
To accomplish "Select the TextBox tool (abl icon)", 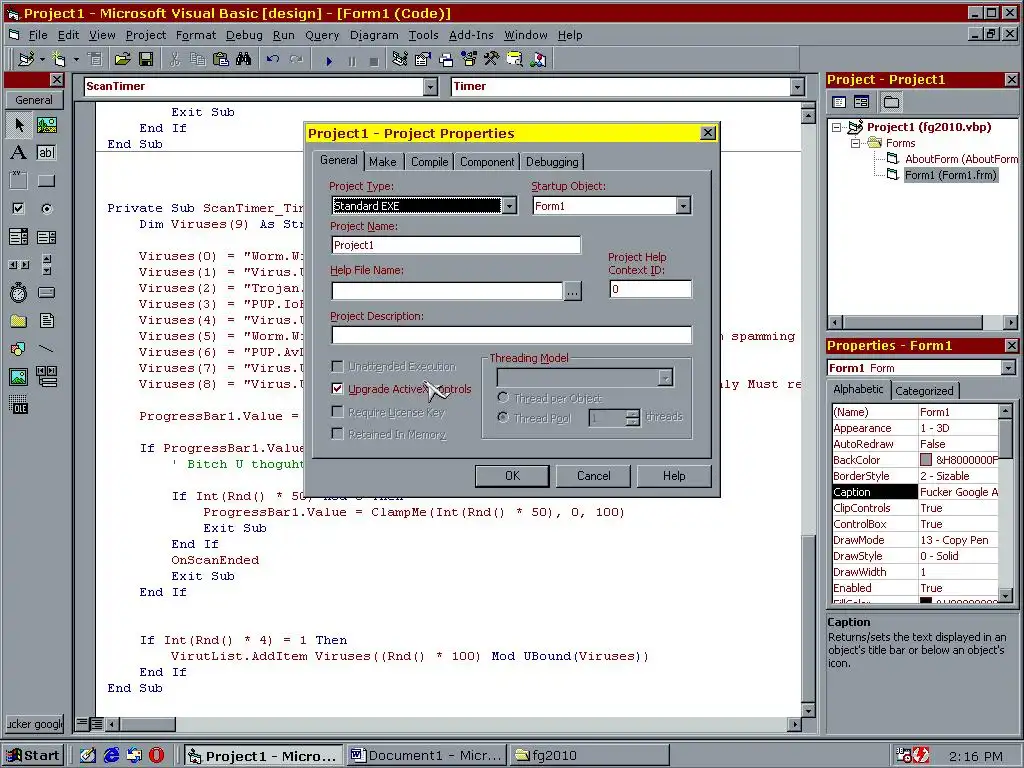I will click(46, 153).
